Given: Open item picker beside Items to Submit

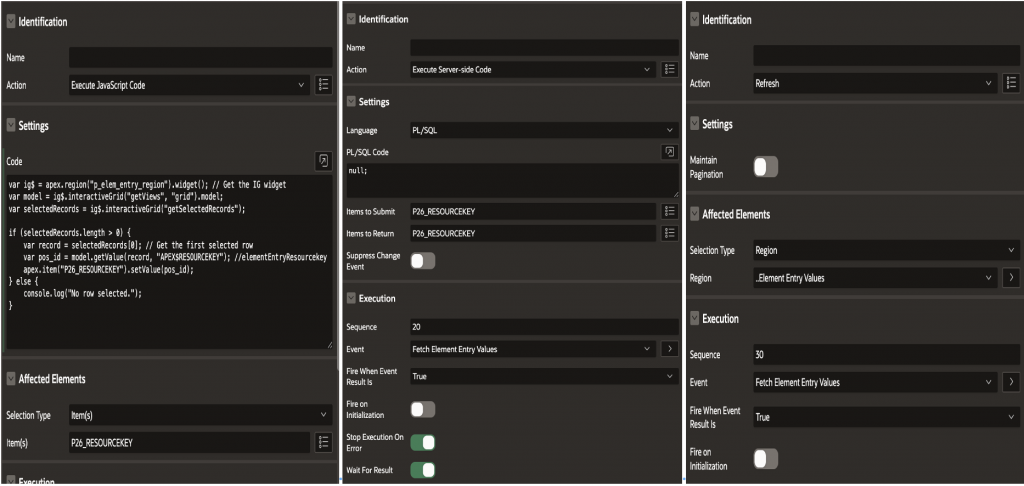Looking at the screenshot, I should tap(669, 211).
